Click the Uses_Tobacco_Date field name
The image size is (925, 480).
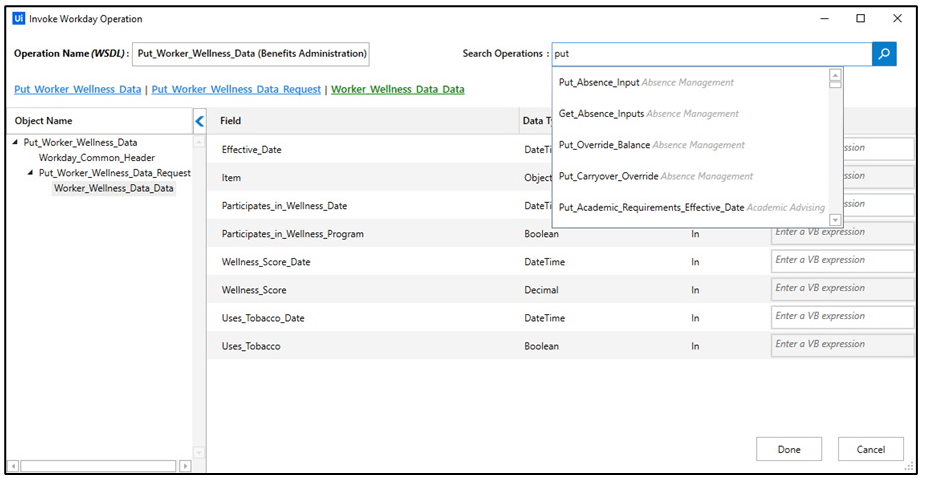tap(263, 318)
